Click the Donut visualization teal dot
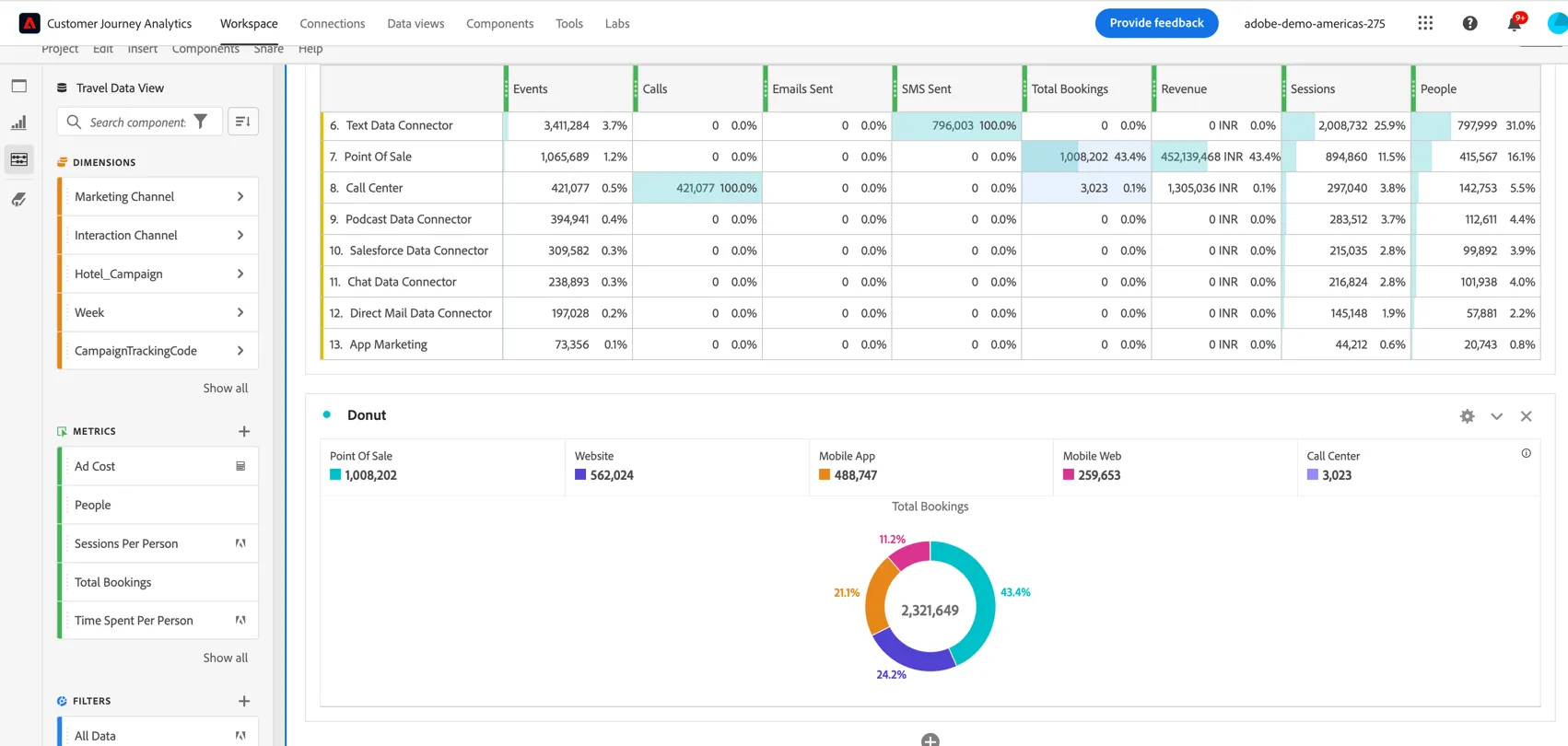1568x746 pixels. click(x=327, y=414)
